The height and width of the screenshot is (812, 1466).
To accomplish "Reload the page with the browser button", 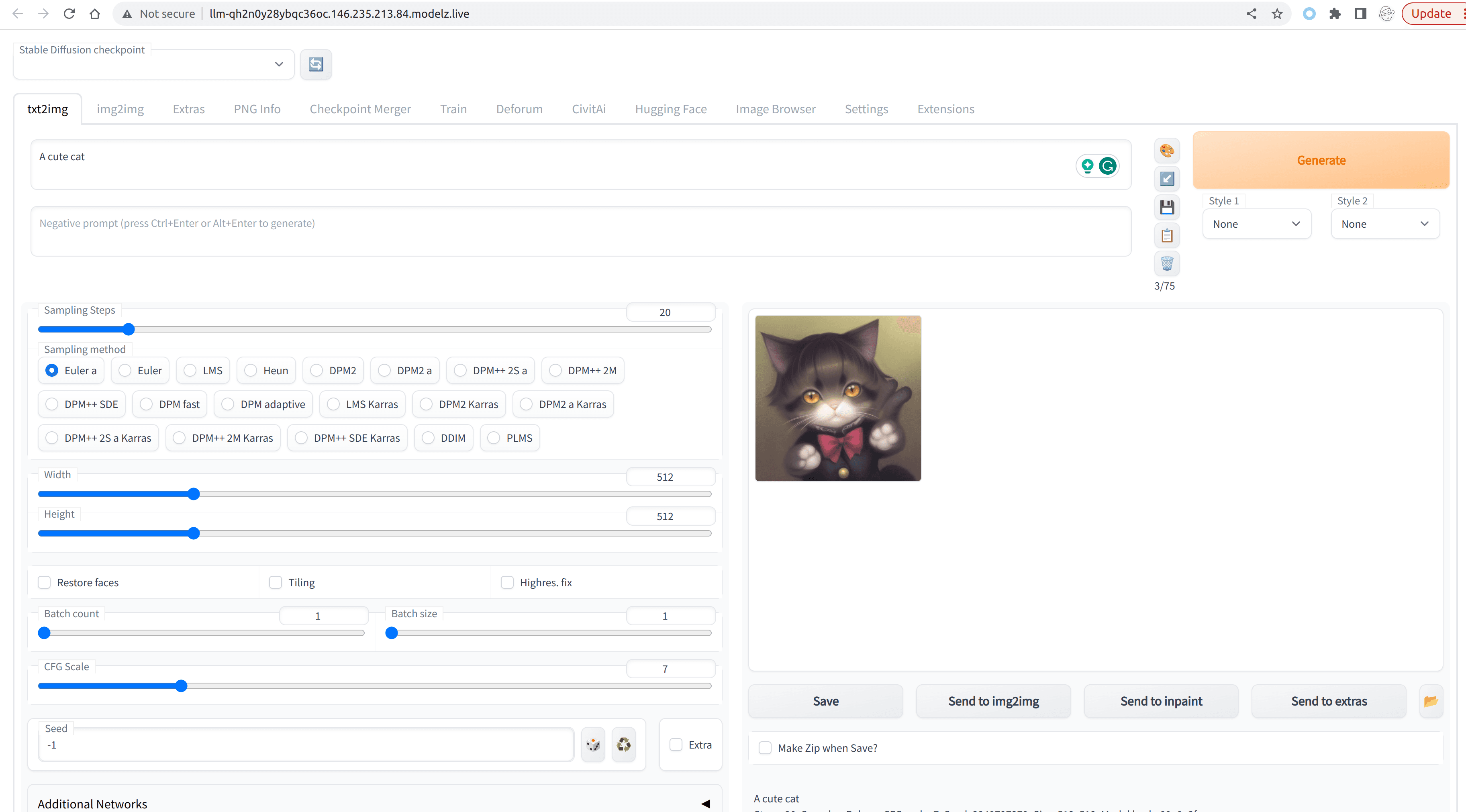I will pyautogui.click(x=69, y=14).
